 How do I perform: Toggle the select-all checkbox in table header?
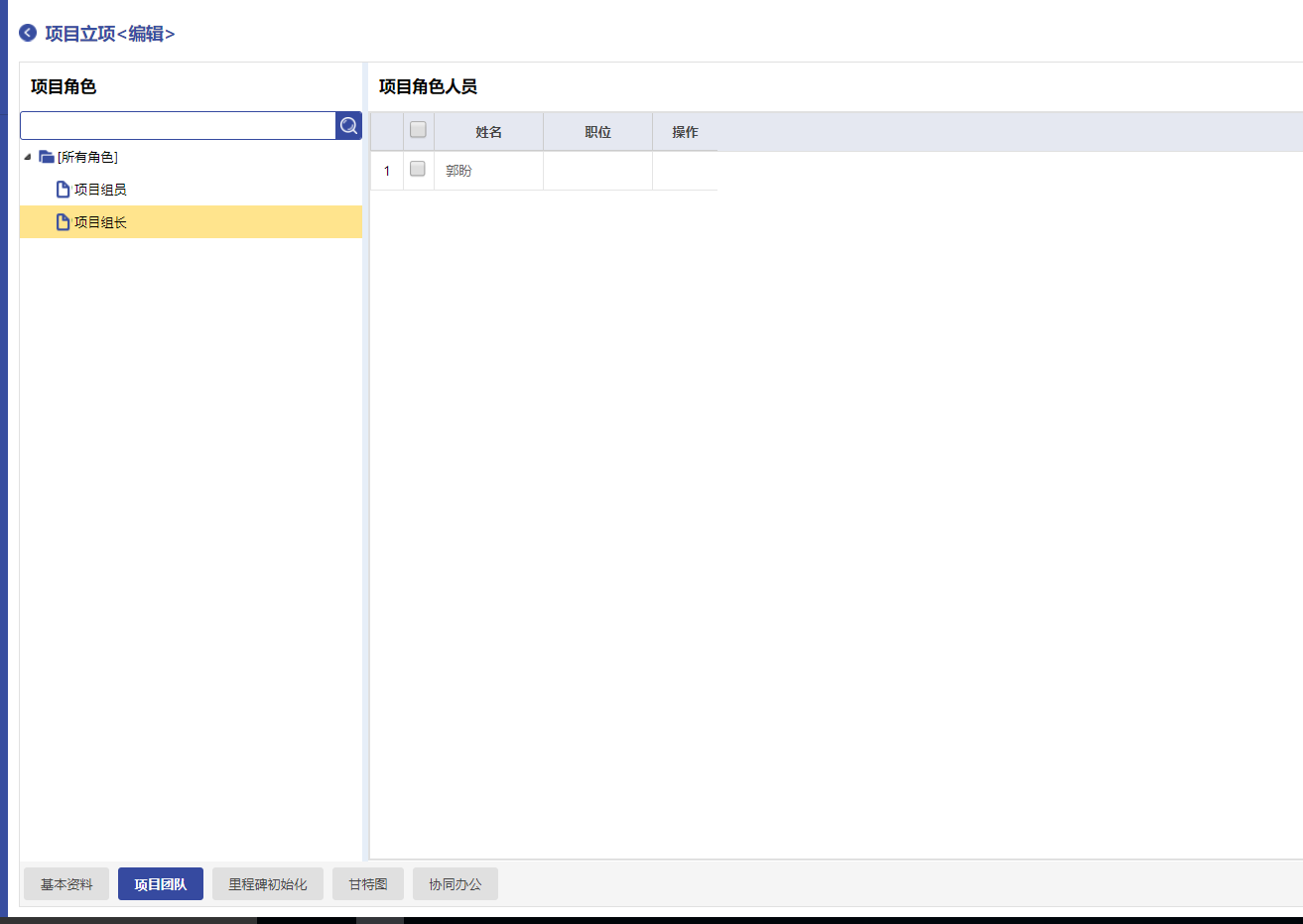click(418, 130)
